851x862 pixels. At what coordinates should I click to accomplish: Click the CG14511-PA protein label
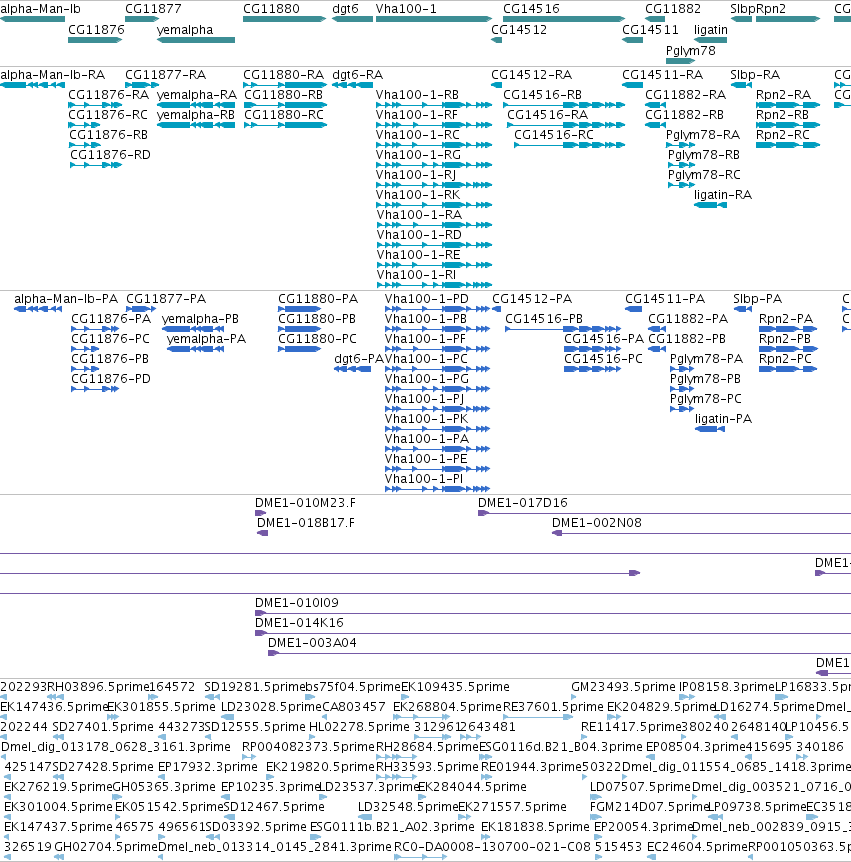pyautogui.click(x=665, y=299)
